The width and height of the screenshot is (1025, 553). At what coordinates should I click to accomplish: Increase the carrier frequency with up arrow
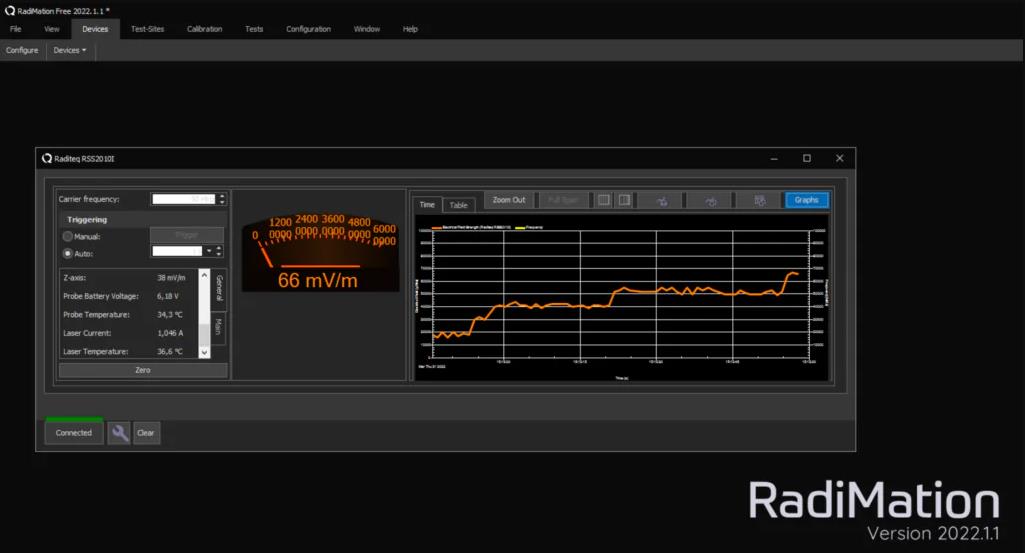tap(221, 196)
